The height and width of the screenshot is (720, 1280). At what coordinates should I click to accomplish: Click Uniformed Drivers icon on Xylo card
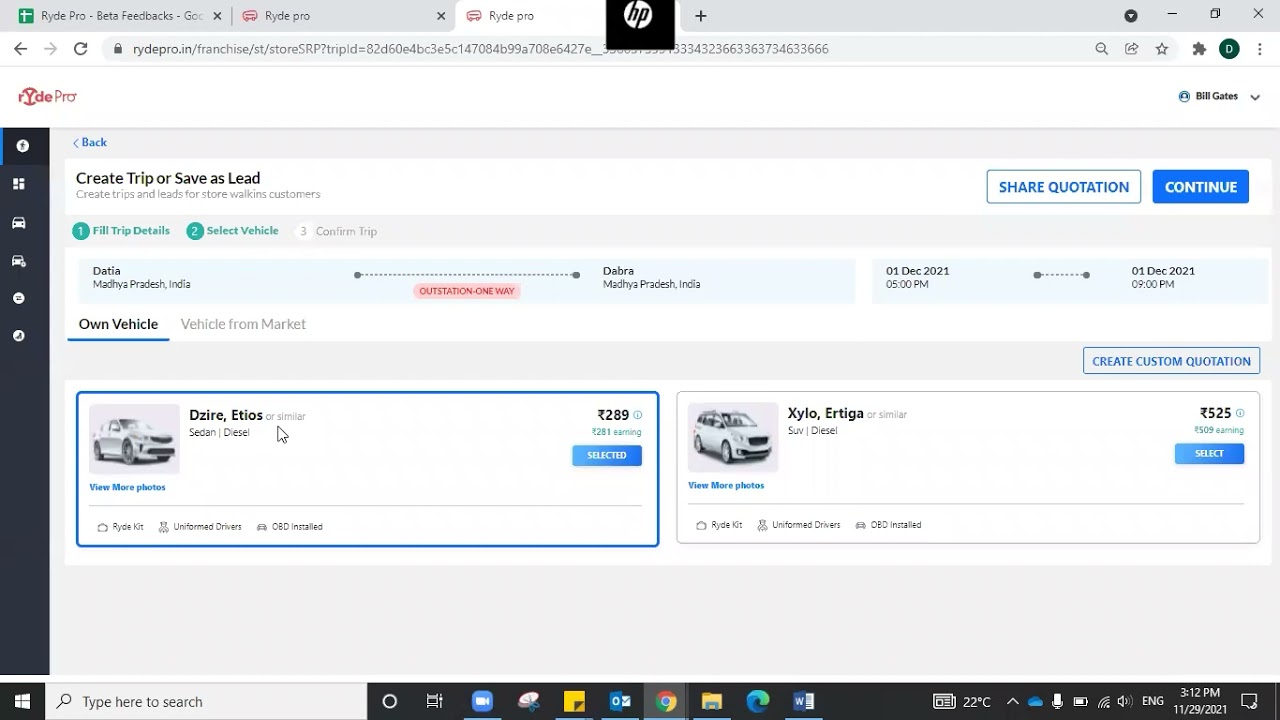[763, 525]
